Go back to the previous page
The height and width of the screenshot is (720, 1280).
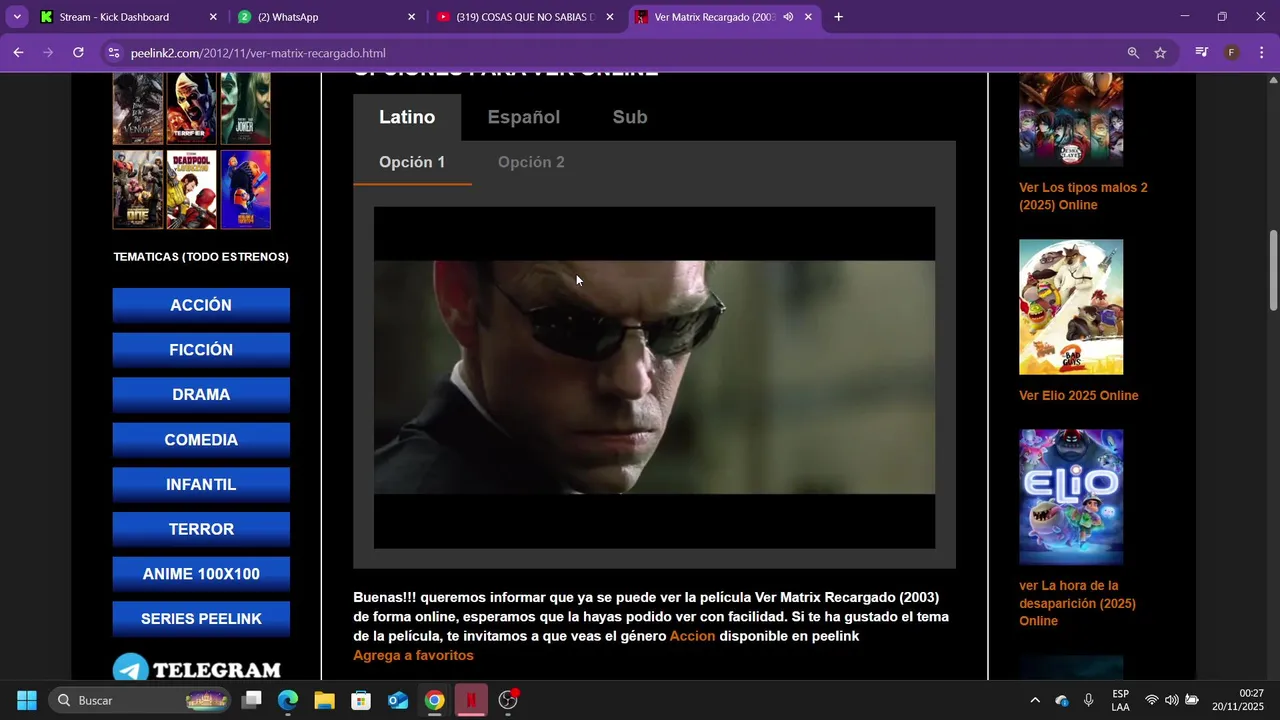18,53
